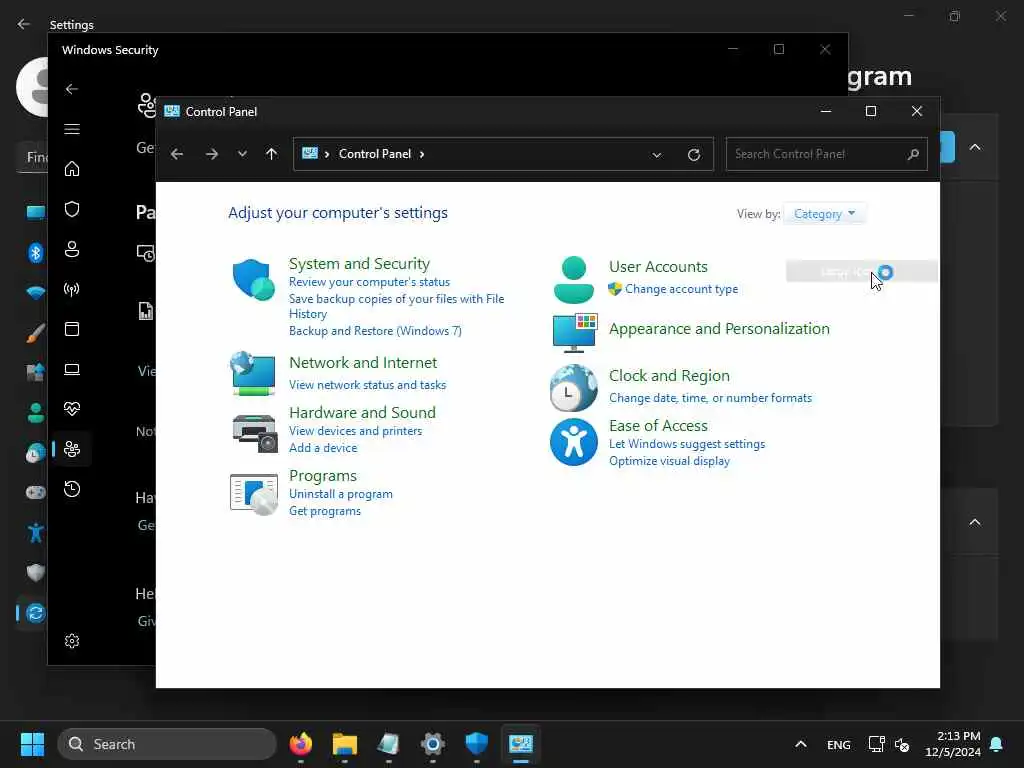Show hidden system tray icons
Image resolution: width=1024 pixels, height=768 pixels.
coord(801,744)
